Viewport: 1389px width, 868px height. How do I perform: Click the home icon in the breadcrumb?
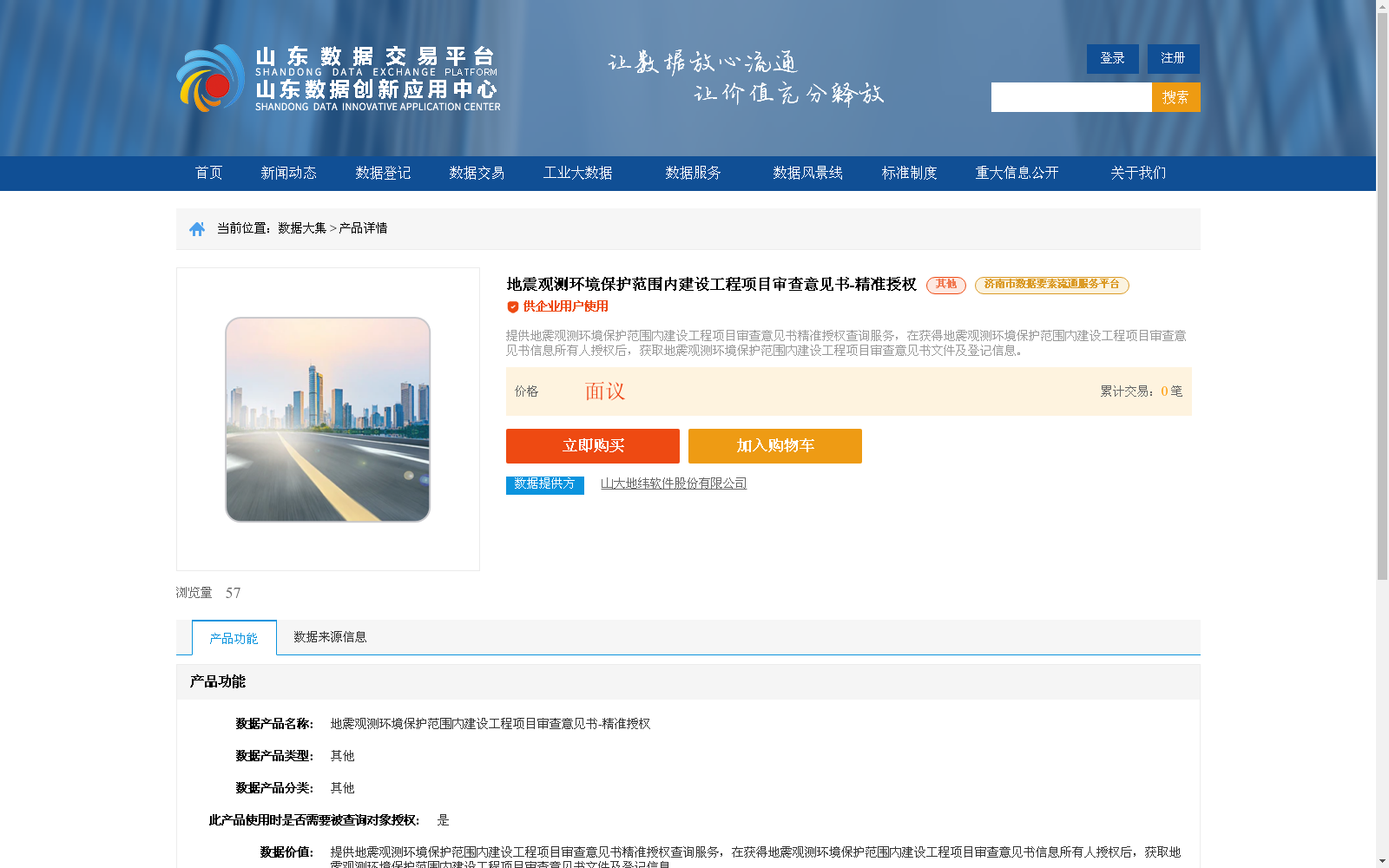(x=195, y=227)
